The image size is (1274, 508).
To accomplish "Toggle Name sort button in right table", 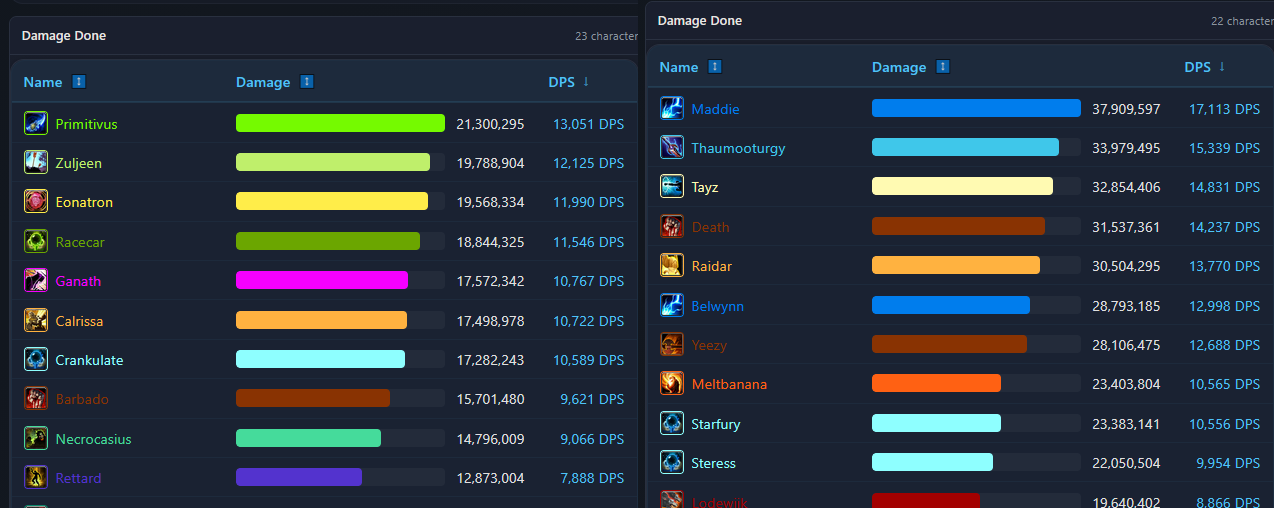I will [x=715, y=67].
